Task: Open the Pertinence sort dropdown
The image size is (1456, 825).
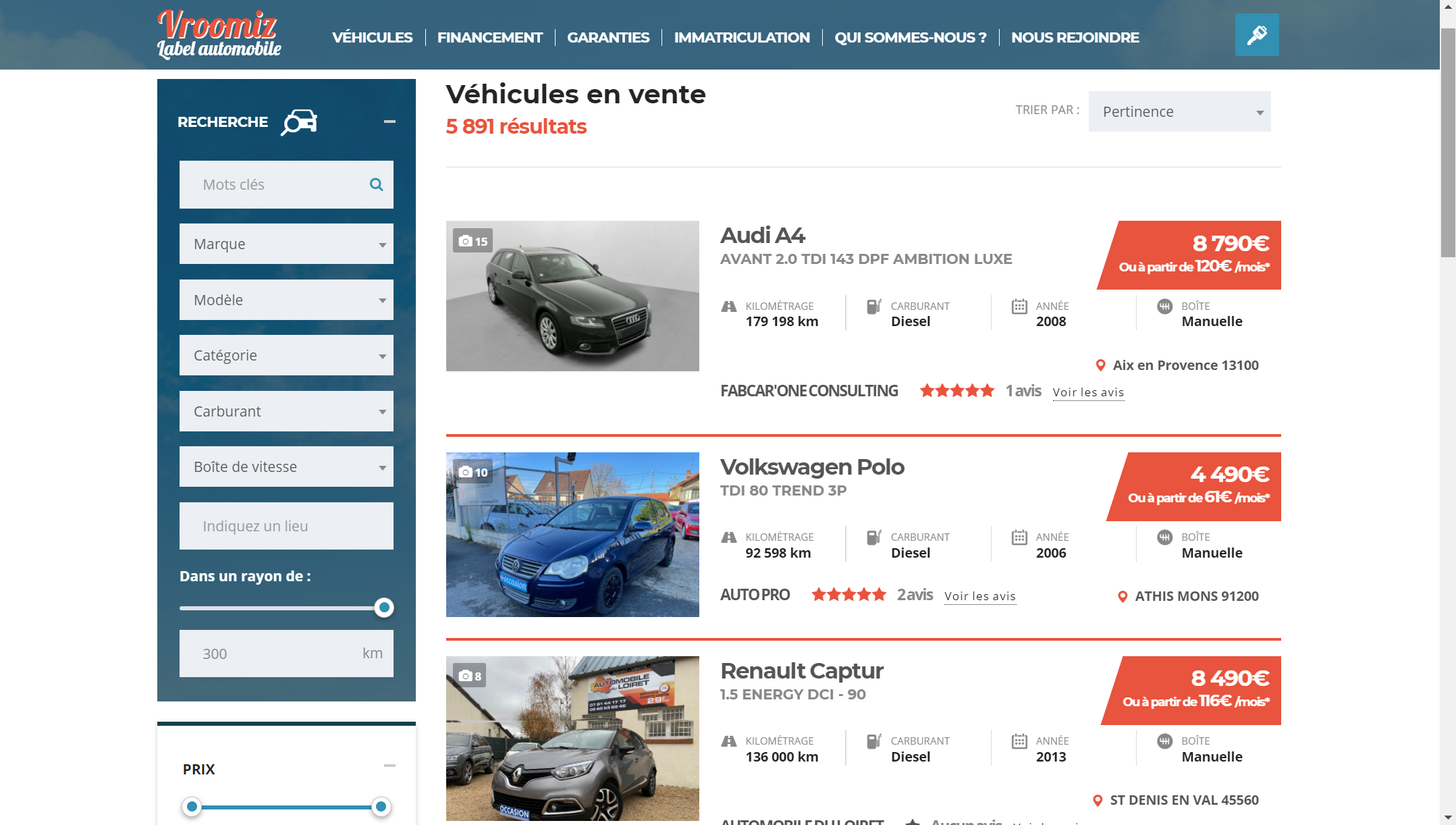Action: pyautogui.click(x=1179, y=111)
